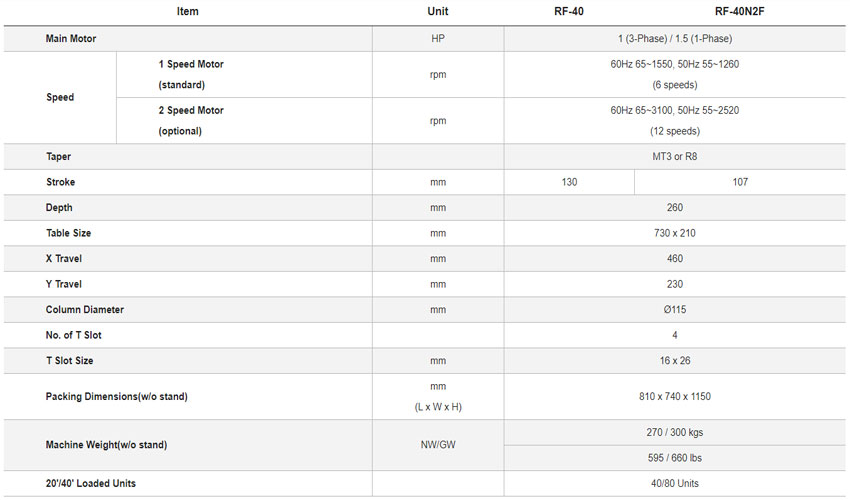Click the "Item" column header
850x500 pixels.
pos(187,12)
